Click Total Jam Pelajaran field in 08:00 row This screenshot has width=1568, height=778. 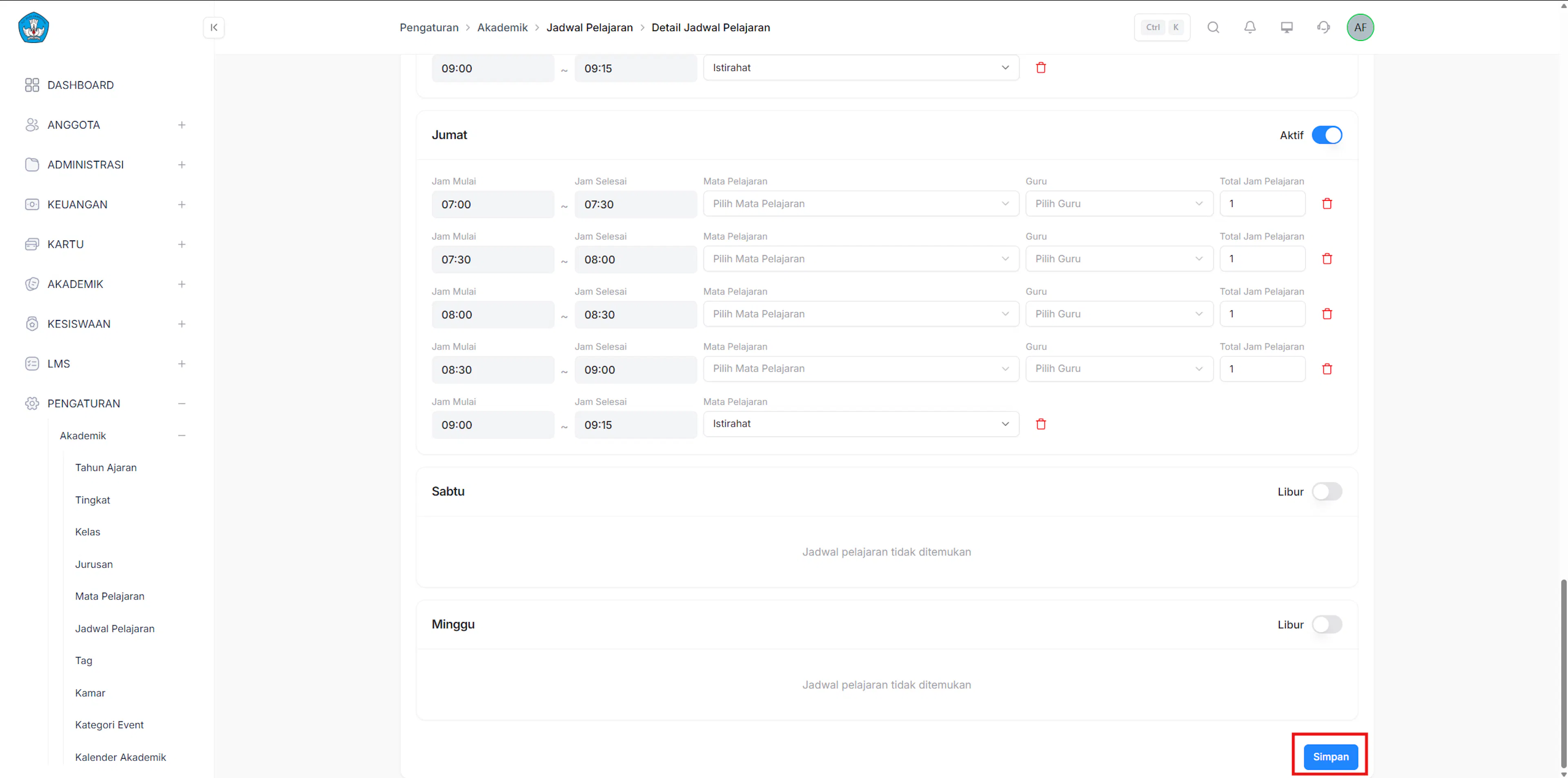1263,314
